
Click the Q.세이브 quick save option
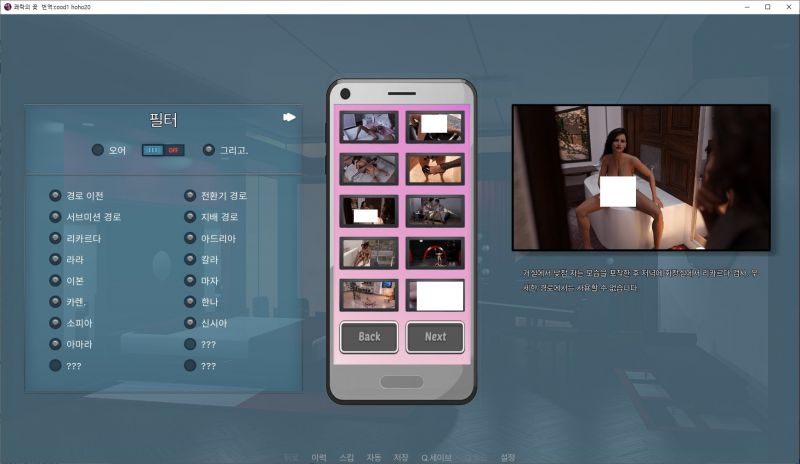[436, 457]
